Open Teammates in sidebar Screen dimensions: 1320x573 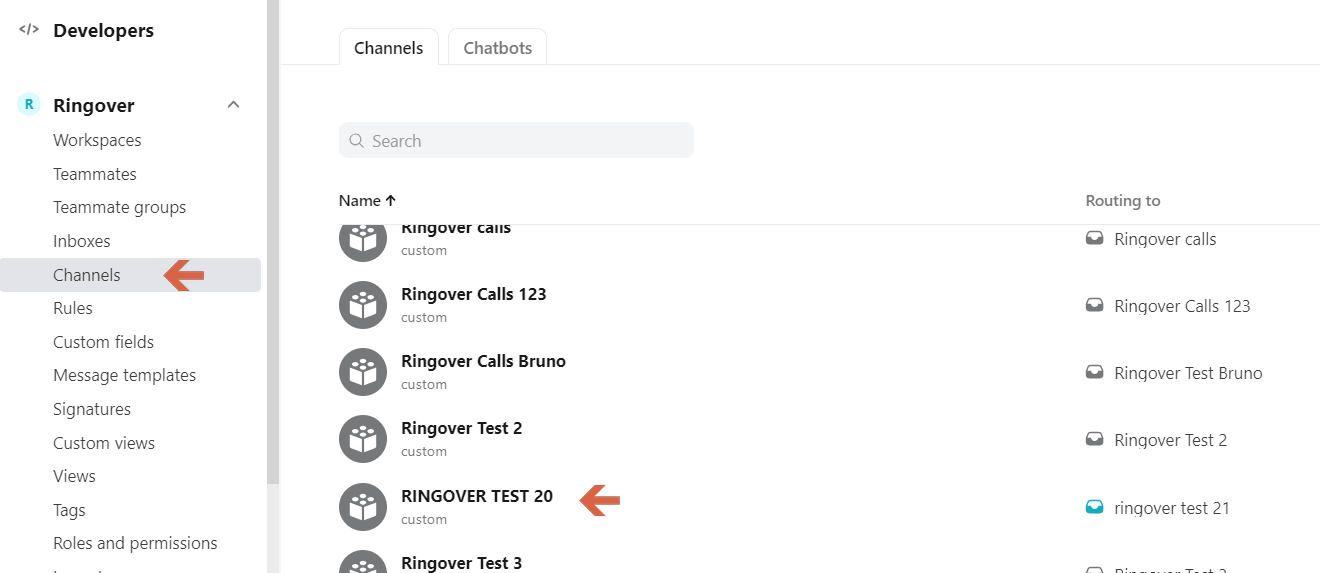coord(95,174)
